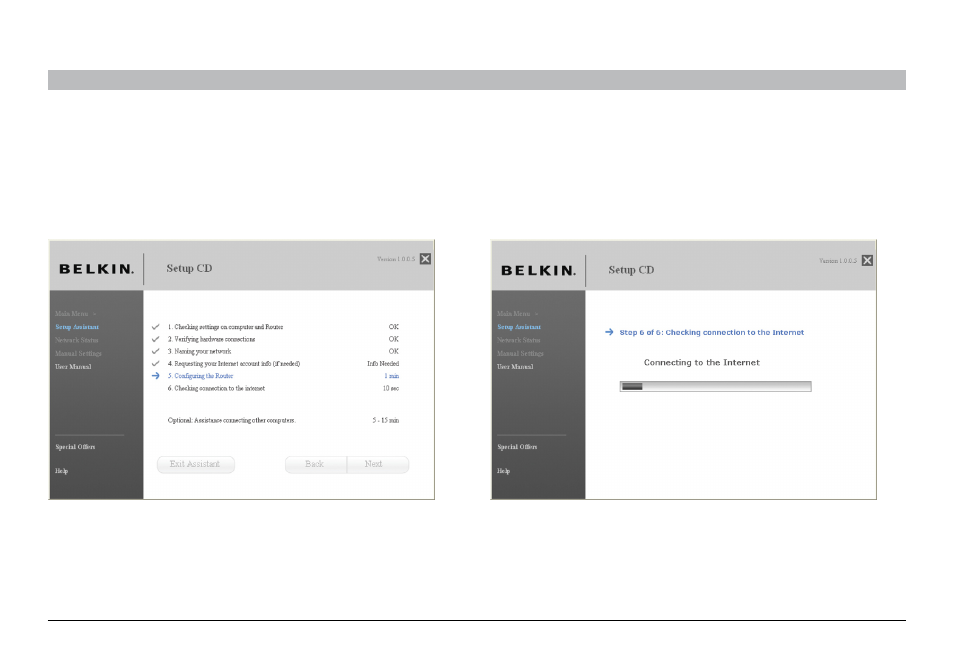954x668 pixels.
Task: Click OK status of Naming your network
Action: [394, 352]
